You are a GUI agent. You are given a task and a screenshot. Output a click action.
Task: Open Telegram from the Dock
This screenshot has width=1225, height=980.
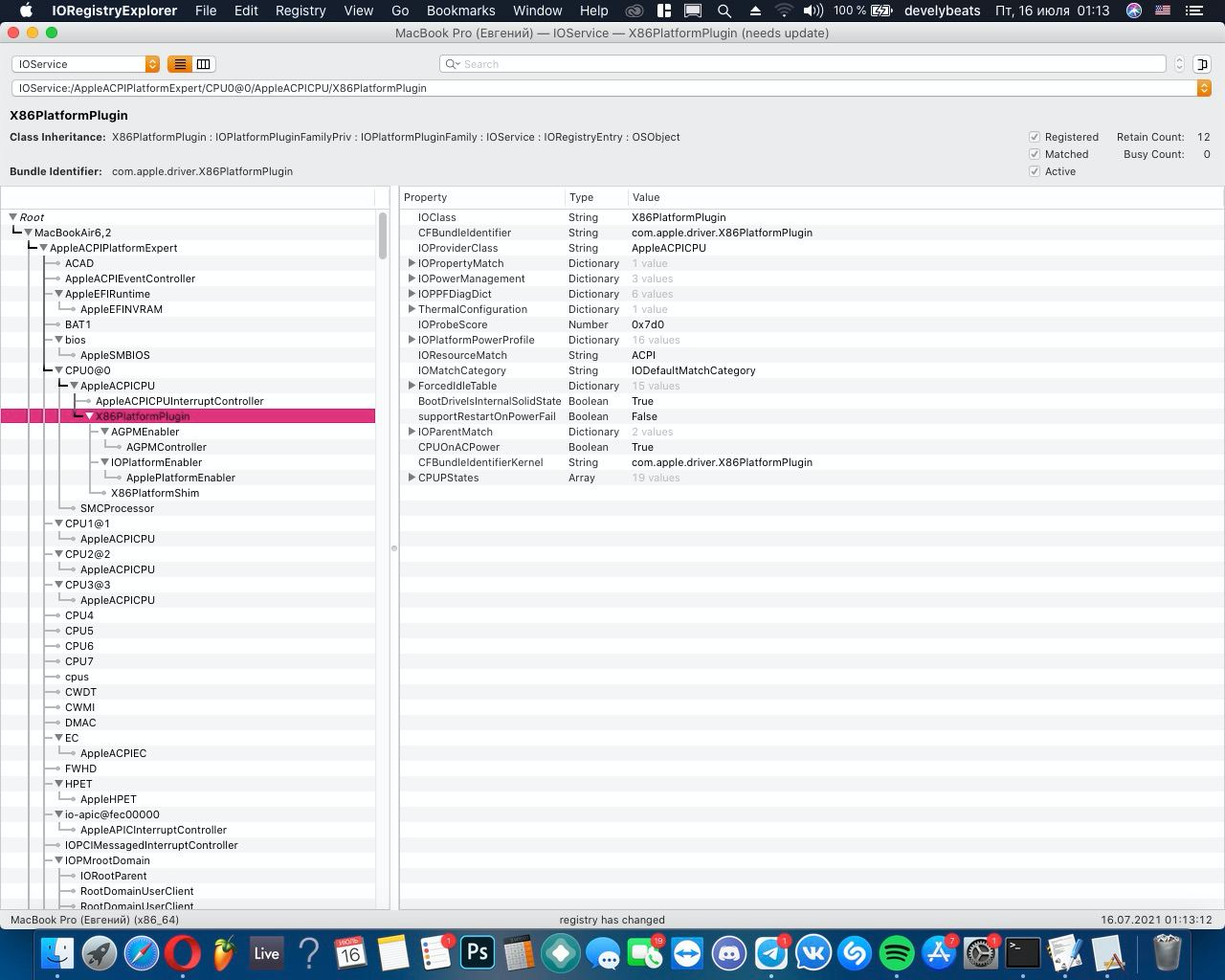point(771,953)
